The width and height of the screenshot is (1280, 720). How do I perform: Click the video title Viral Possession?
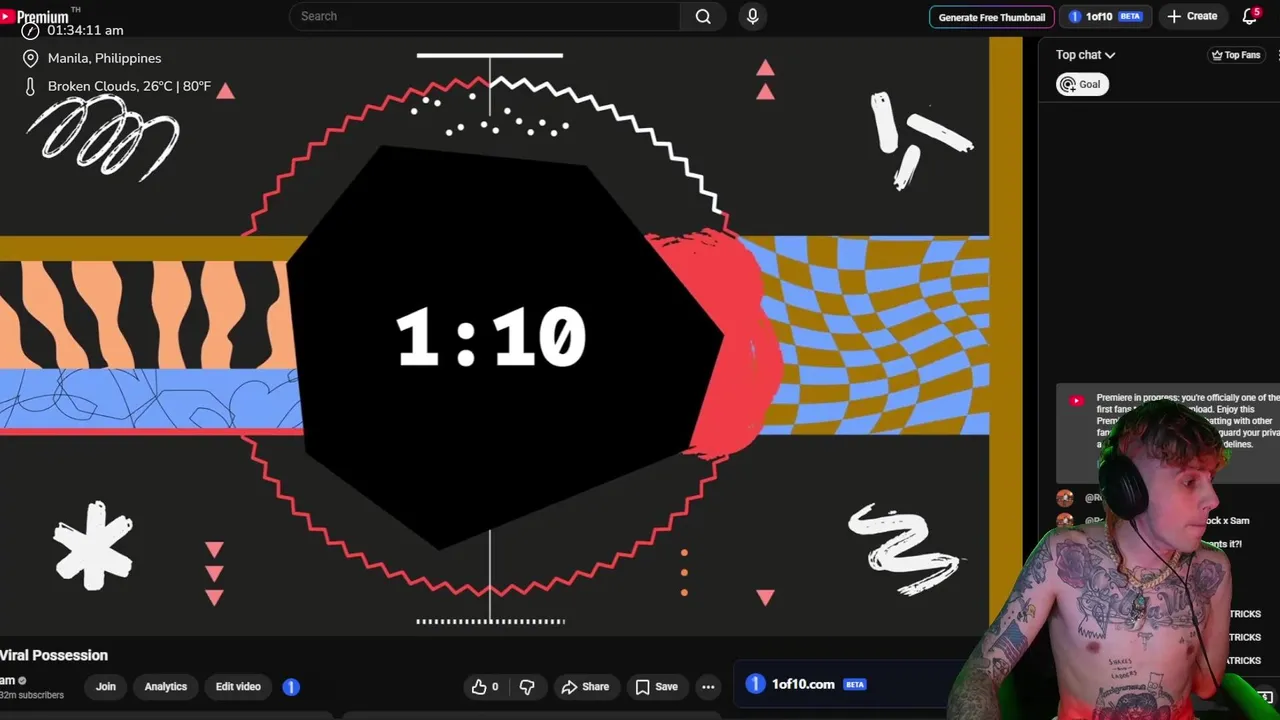pyautogui.click(x=54, y=655)
